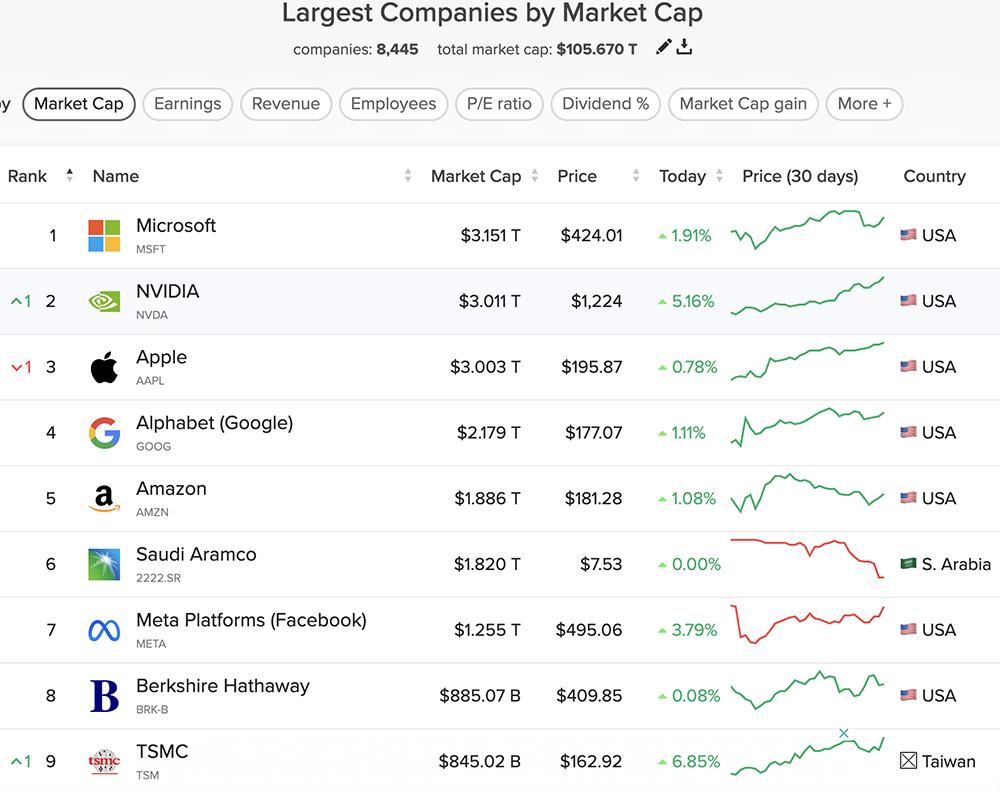Image resolution: width=1000 pixels, height=792 pixels.
Task: Open the Dividend % ranking
Action: (605, 104)
